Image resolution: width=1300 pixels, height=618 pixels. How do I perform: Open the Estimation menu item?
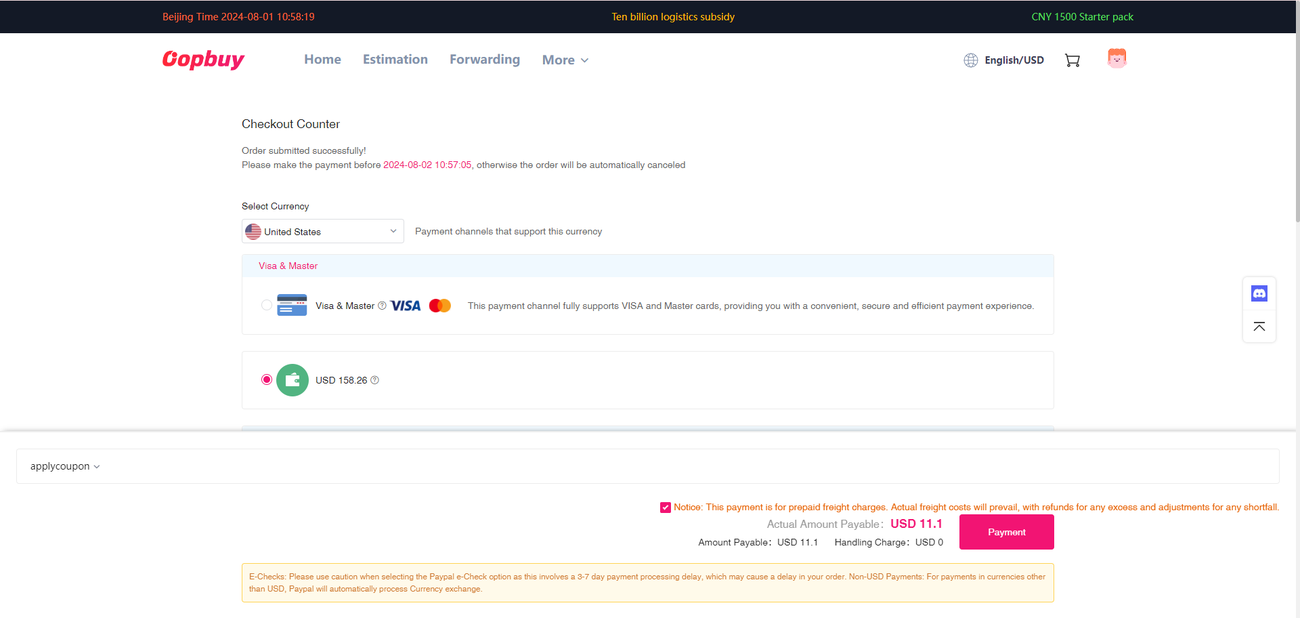[395, 59]
